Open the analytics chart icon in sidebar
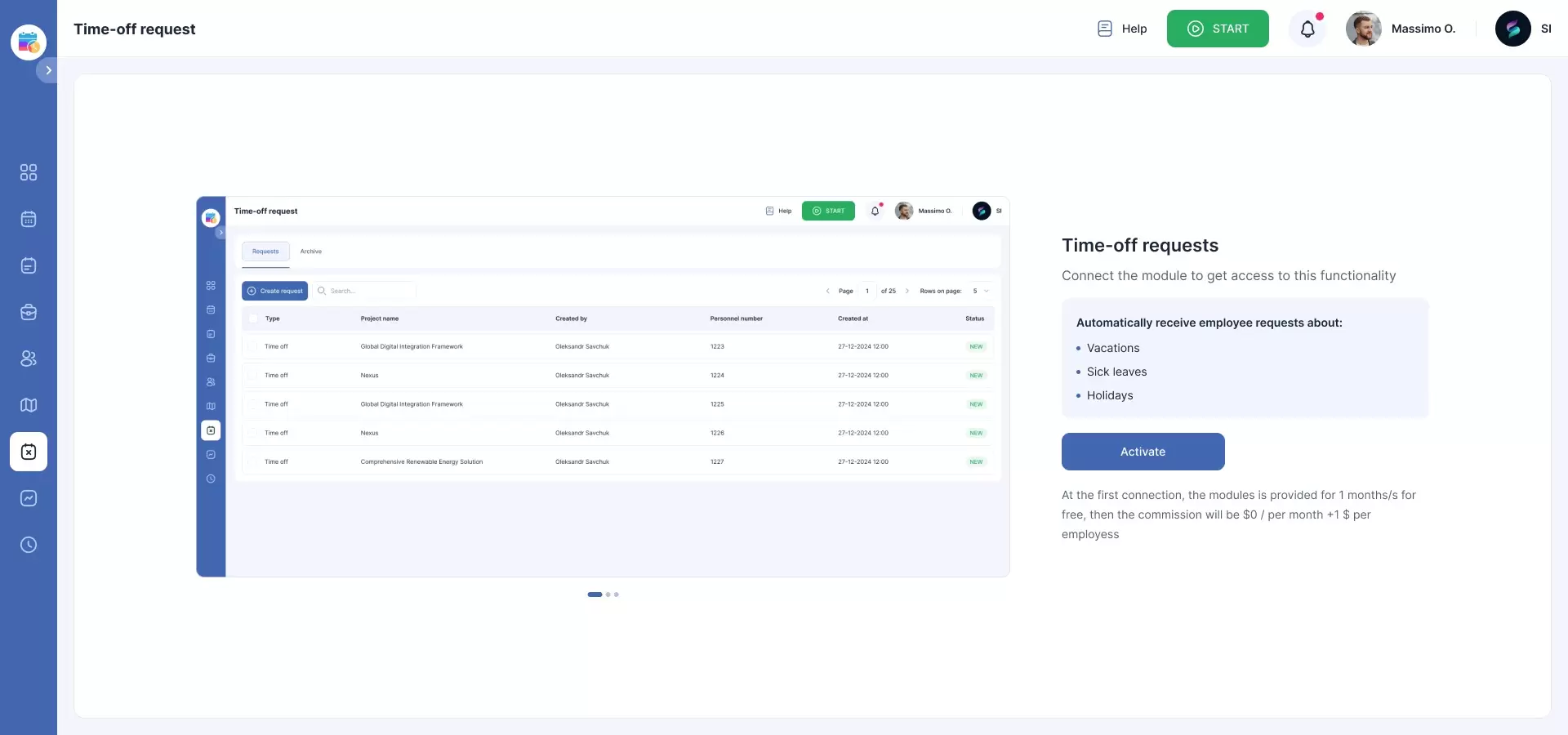This screenshot has height=735, width=1568. tap(29, 498)
